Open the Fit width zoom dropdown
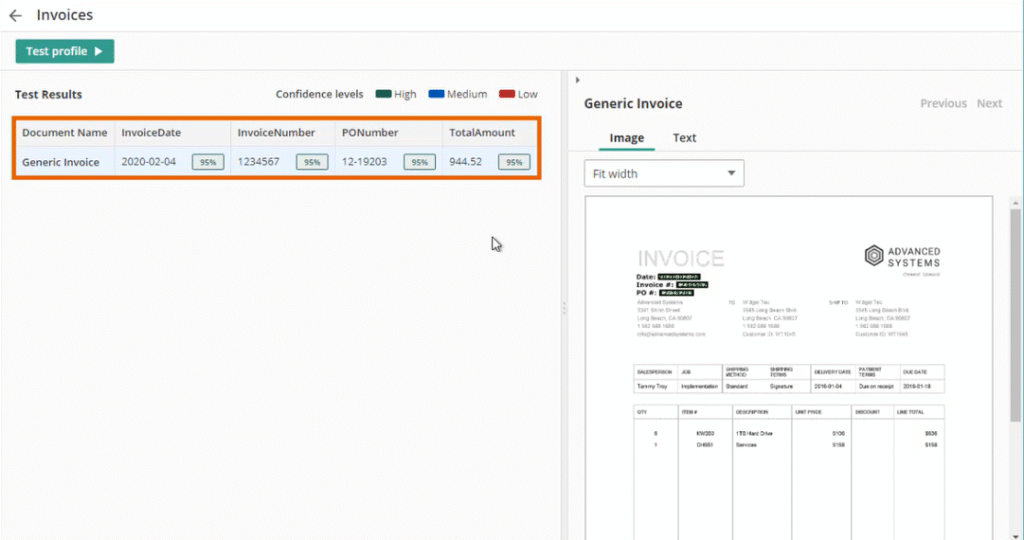 (x=664, y=173)
